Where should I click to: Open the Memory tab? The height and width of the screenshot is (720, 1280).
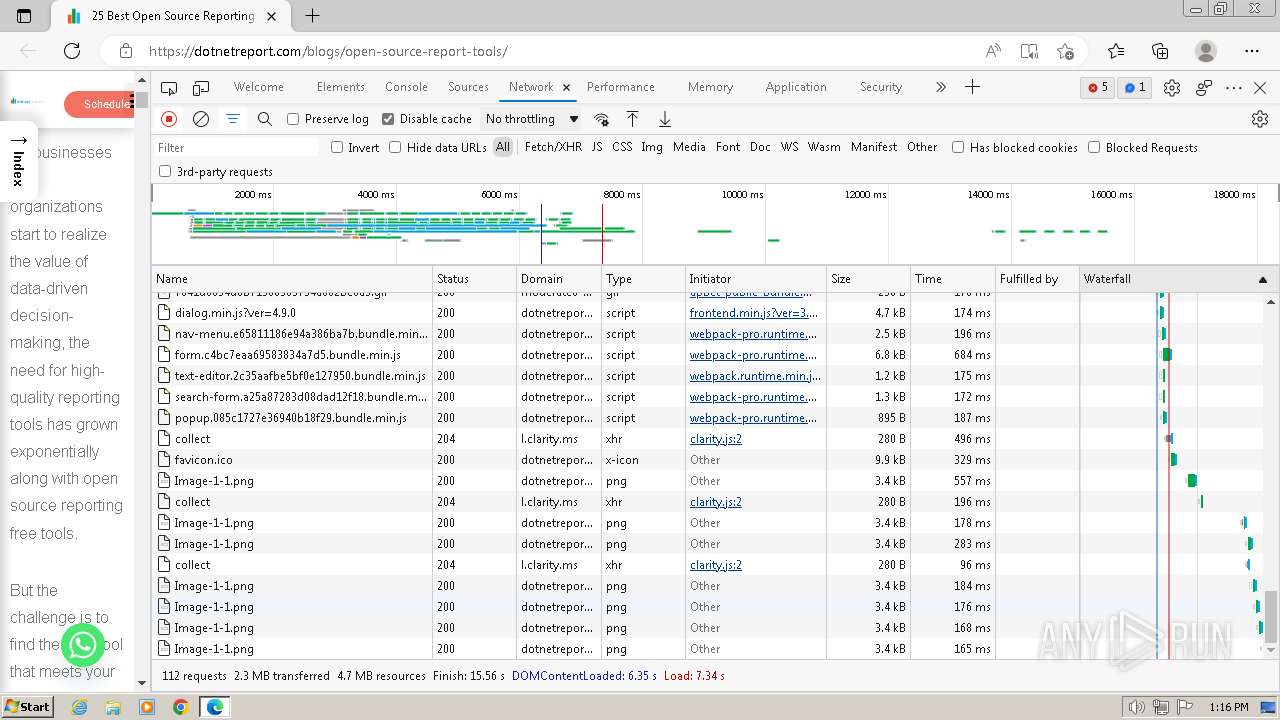(710, 87)
